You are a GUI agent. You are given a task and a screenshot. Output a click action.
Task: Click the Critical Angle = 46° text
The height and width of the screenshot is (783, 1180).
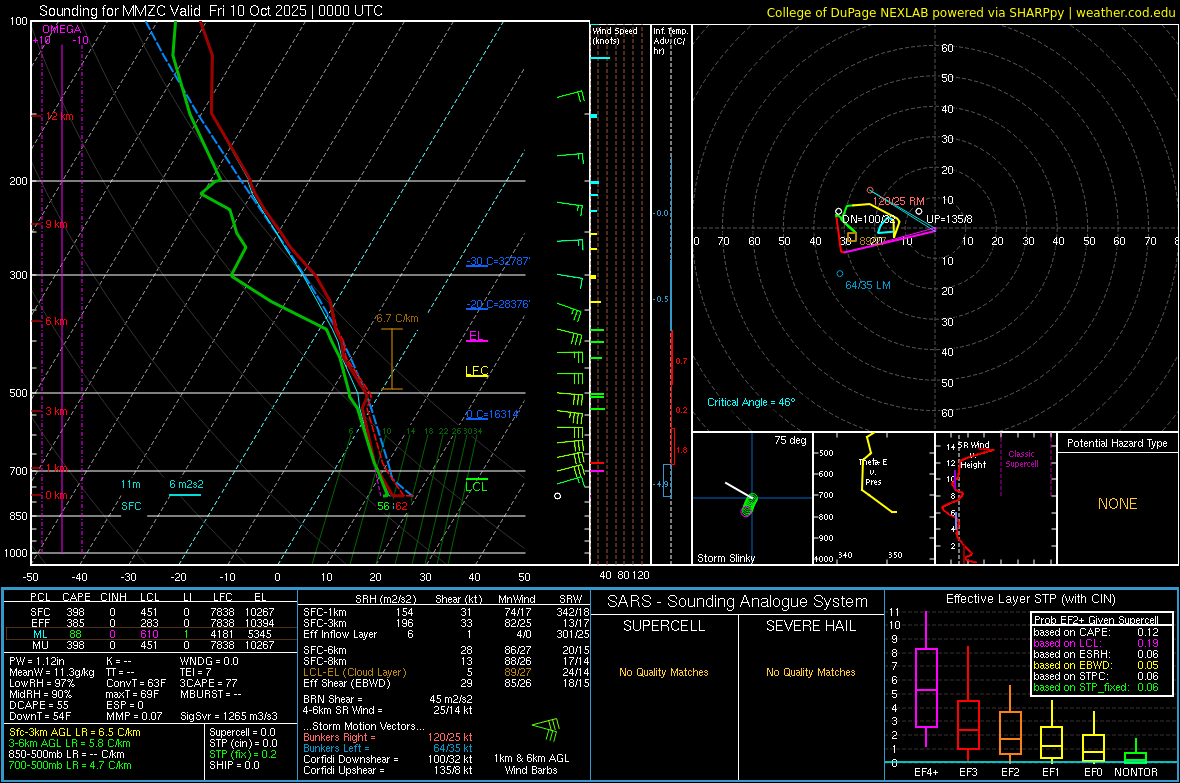tap(751, 402)
